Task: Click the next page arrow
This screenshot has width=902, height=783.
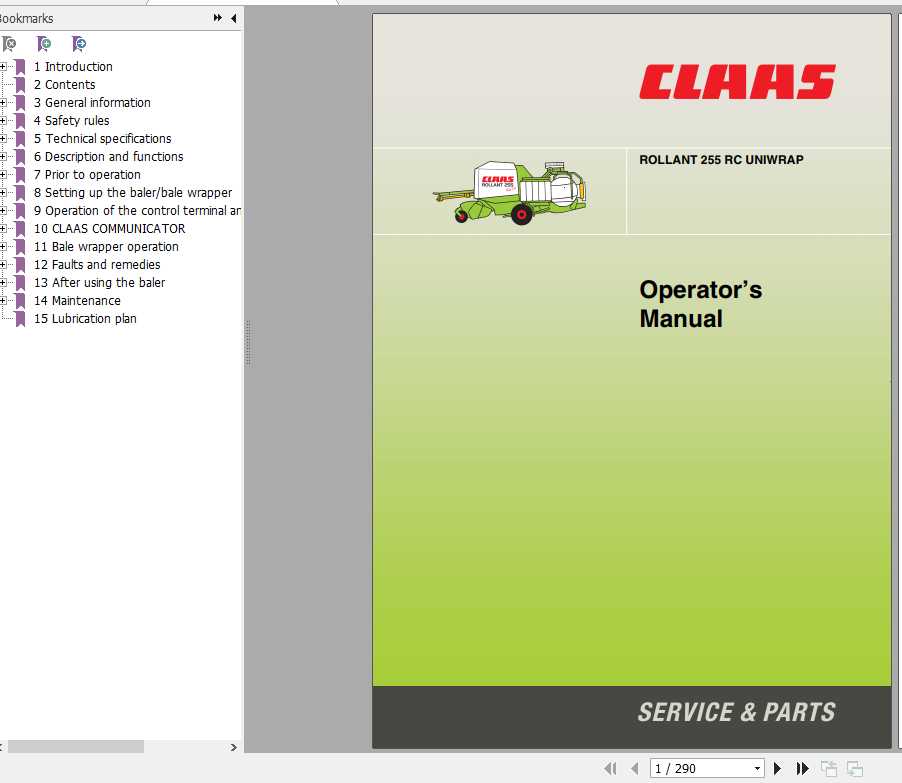Action: pos(777,768)
